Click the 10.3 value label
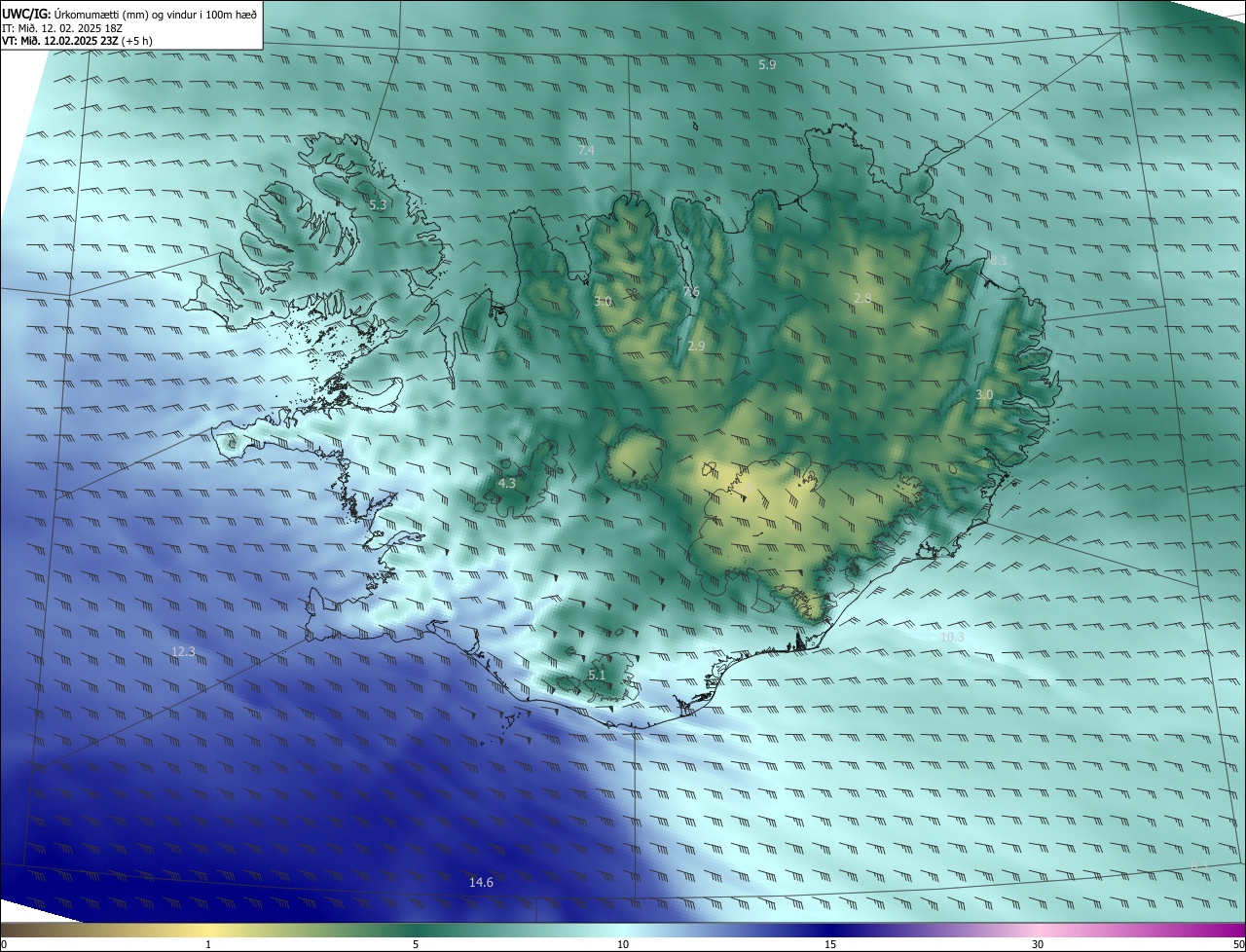1246x952 pixels. click(952, 638)
